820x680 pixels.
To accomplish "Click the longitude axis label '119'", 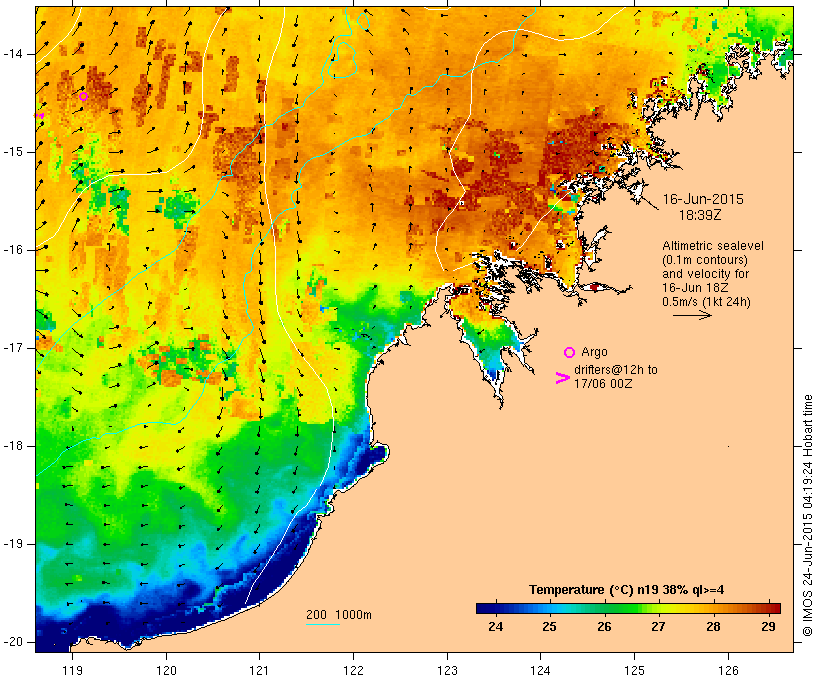I will coord(72,671).
